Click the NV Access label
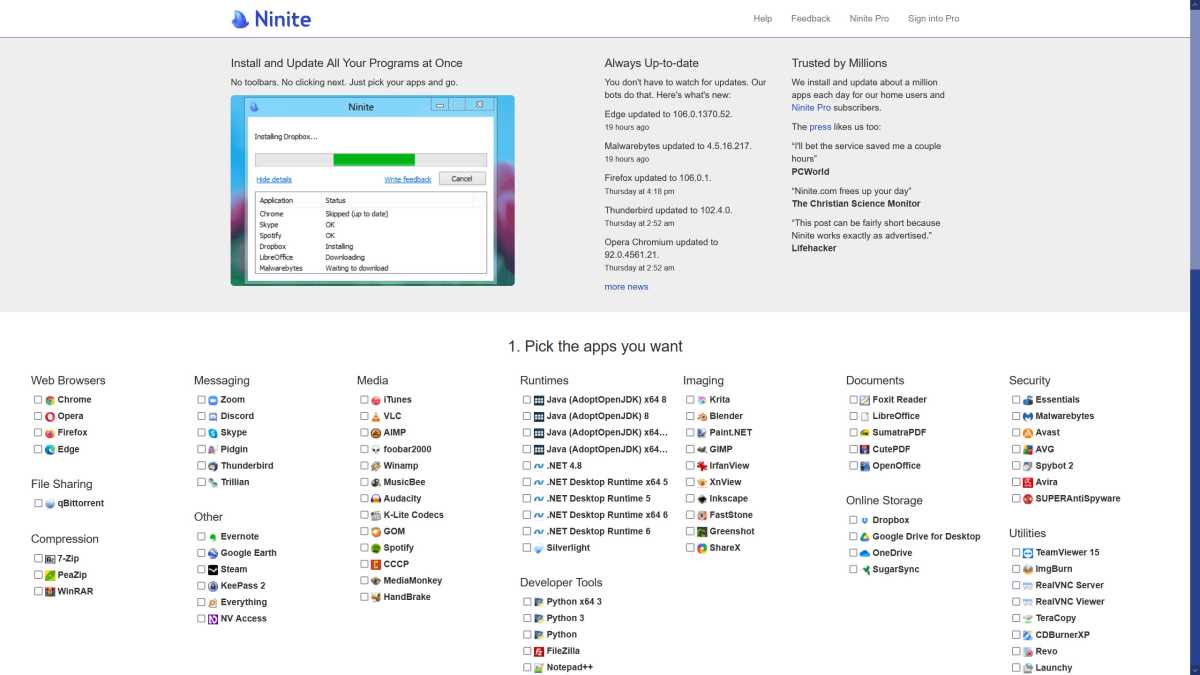 click(x=244, y=619)
